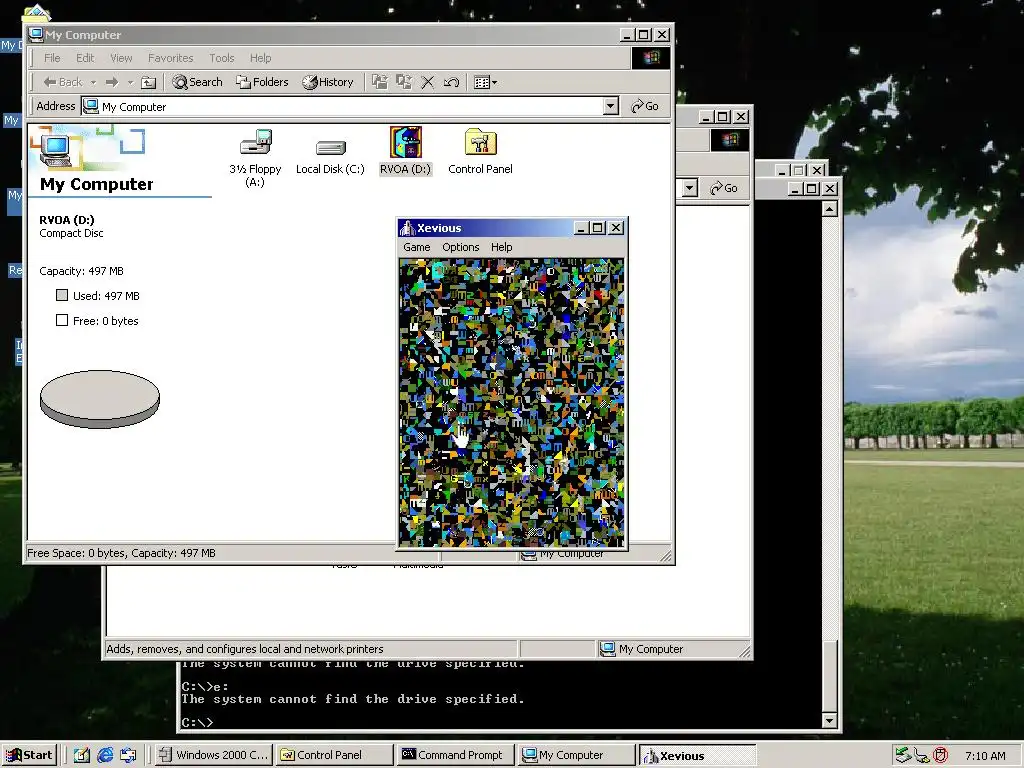Image resolution: width=1024 pixels, height=768 pixels.
Task: Switch to Control Panel taskbar button
Action: coord(334,755)
